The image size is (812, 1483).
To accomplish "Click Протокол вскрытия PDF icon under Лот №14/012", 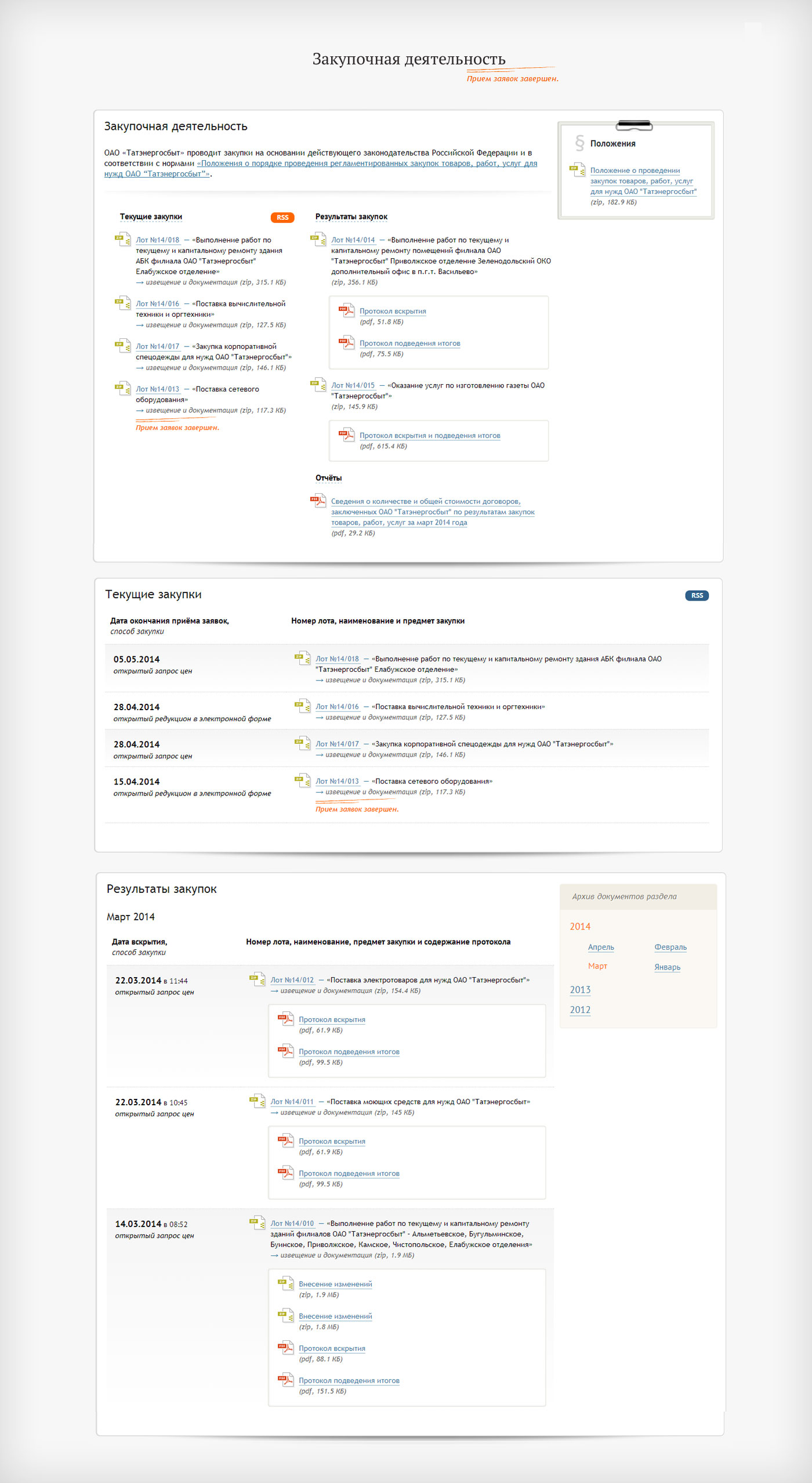I will (x=285, y=1019).
